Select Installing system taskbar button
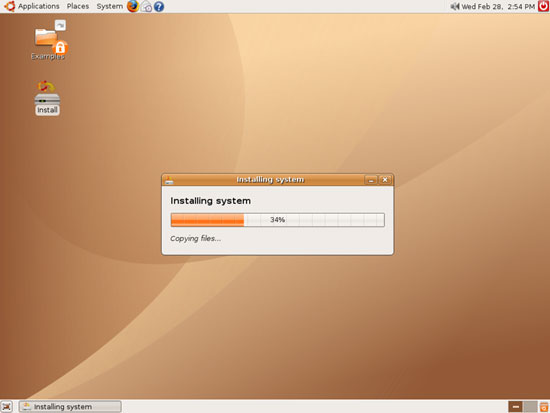550x413 pixels. (x=70, y=407)
